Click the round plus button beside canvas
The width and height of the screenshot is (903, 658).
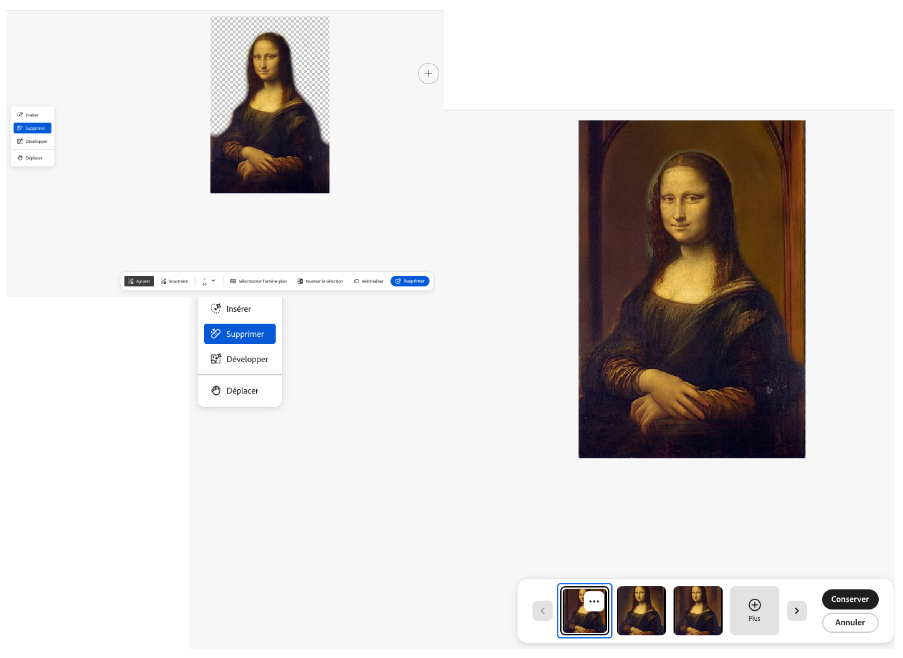click(428, 73)
